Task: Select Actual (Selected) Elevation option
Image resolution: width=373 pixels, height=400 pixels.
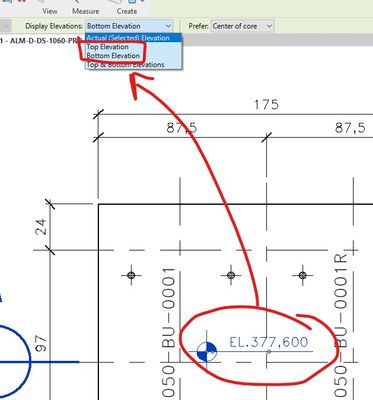Action: (133, 38)
